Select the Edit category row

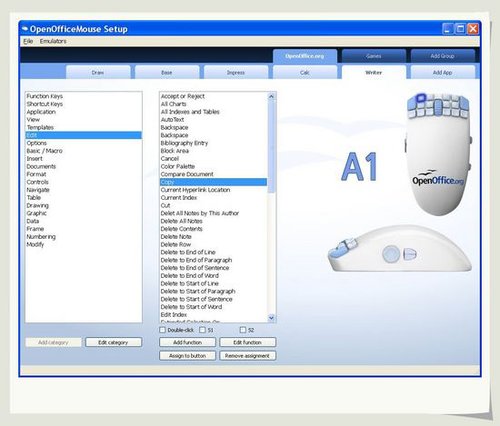tap(84, 135)
